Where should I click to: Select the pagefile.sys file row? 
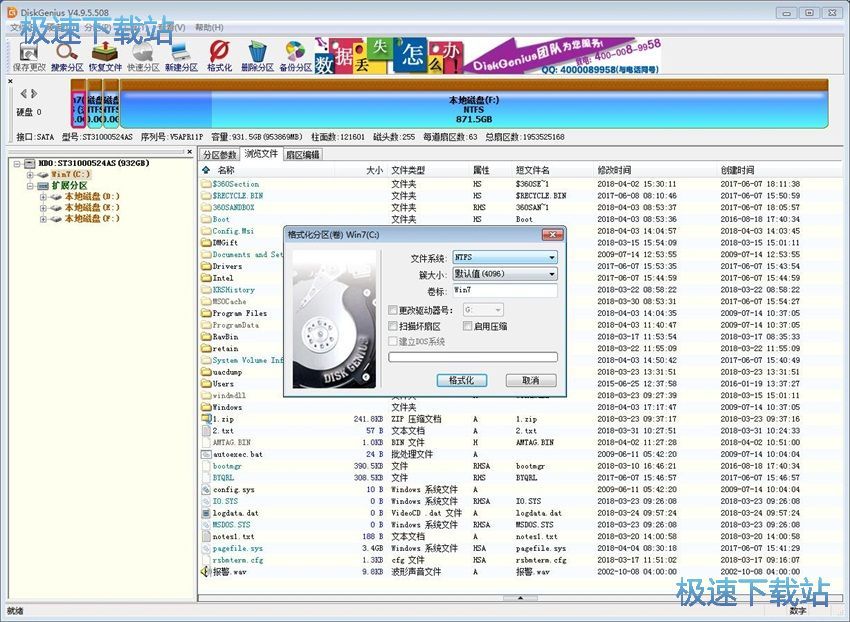point(520,548)
